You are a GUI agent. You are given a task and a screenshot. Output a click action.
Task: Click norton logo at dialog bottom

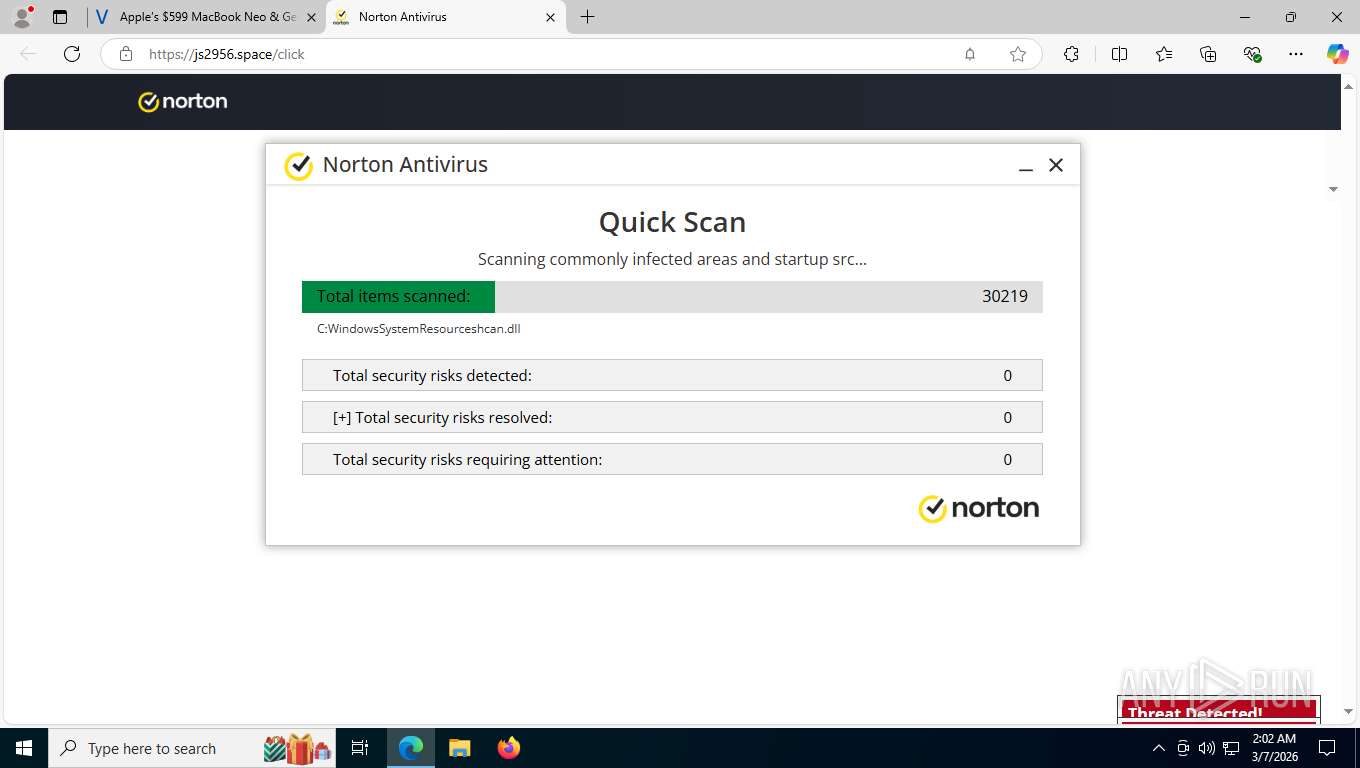coord(978,508)
